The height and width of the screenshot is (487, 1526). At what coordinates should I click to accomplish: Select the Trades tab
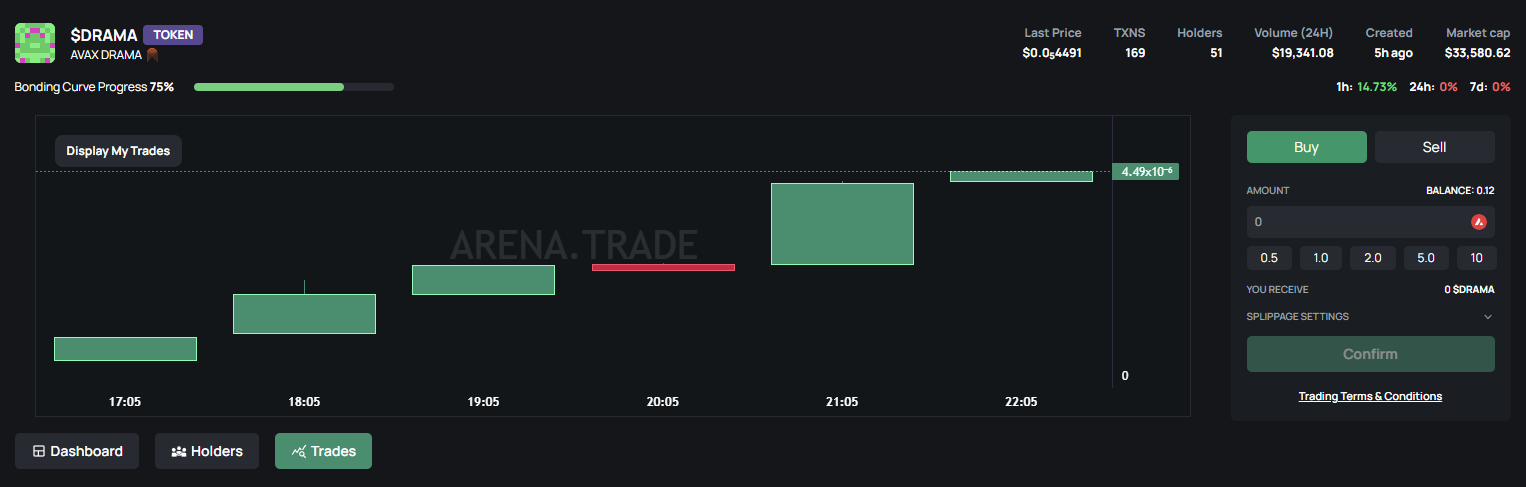pos(323,451)
